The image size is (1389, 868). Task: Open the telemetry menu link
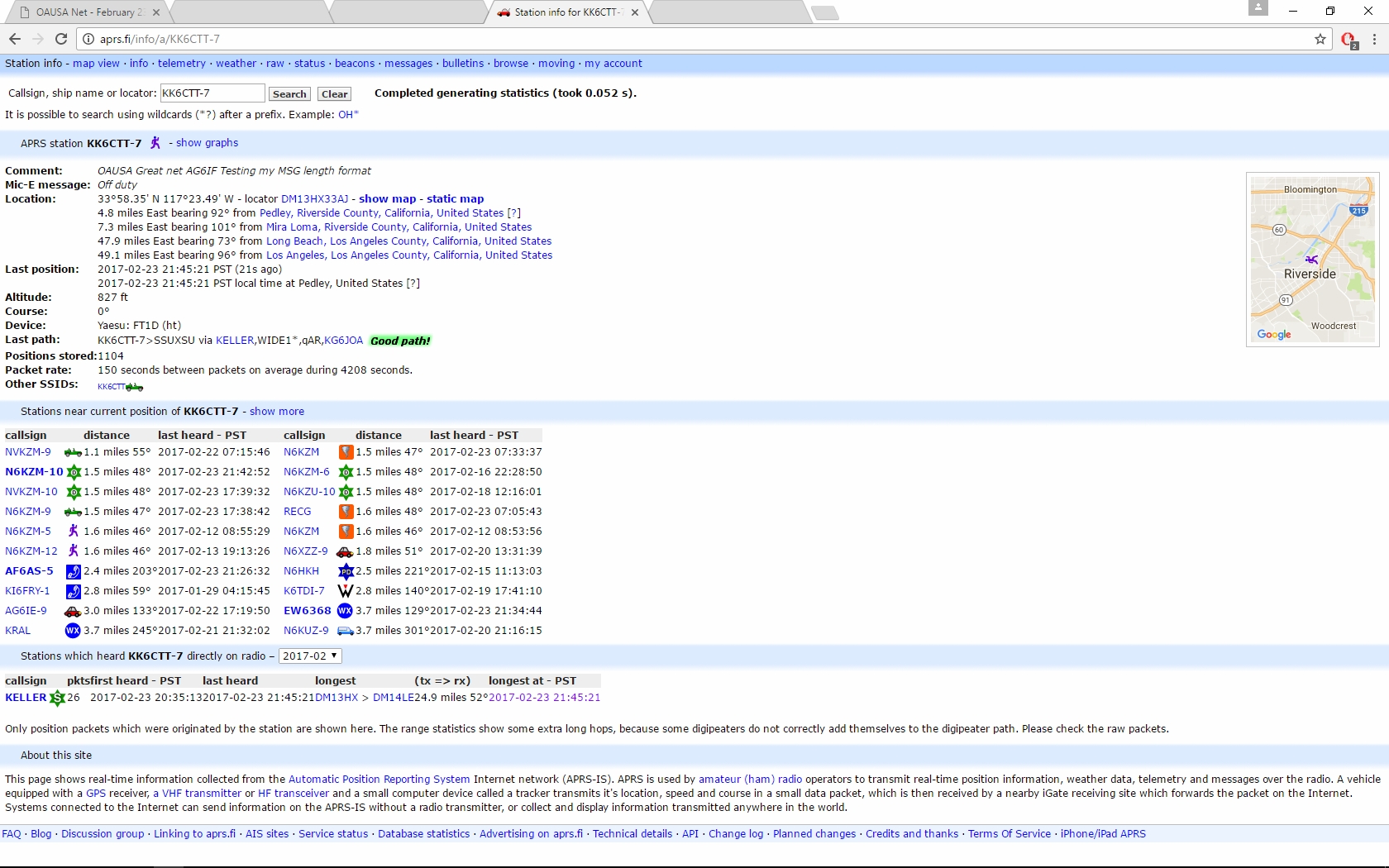[x=182, y=64]
